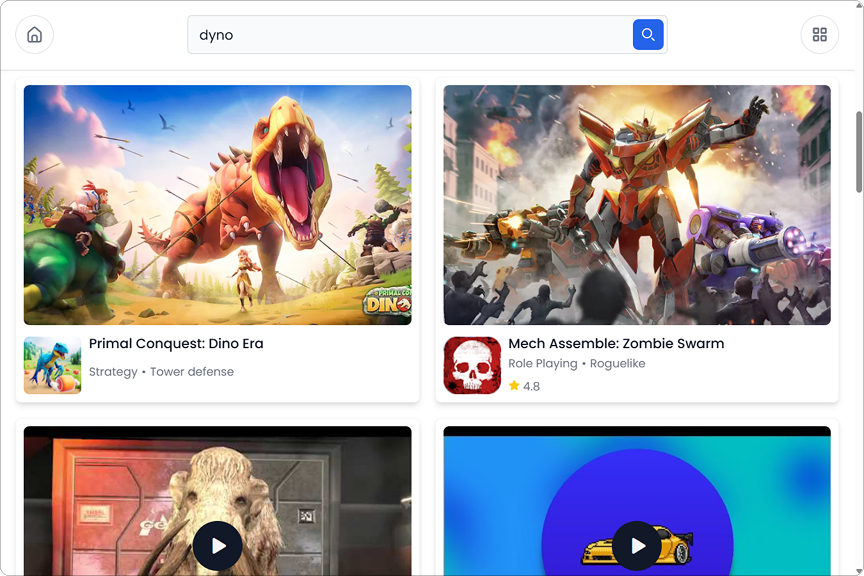Viewport: 864px width, 576px height.
Task: Focus the search field containing "dyno"
Action: coord(410,35)
